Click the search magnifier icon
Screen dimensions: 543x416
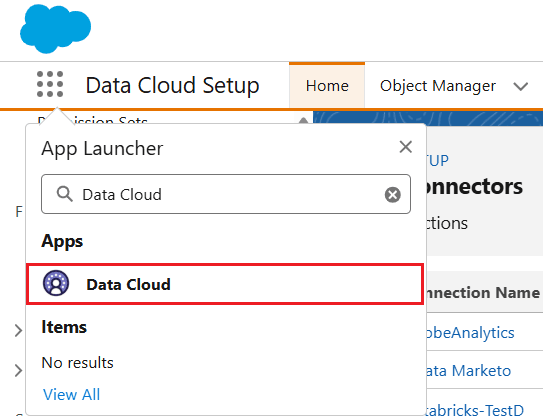(64, 194)
